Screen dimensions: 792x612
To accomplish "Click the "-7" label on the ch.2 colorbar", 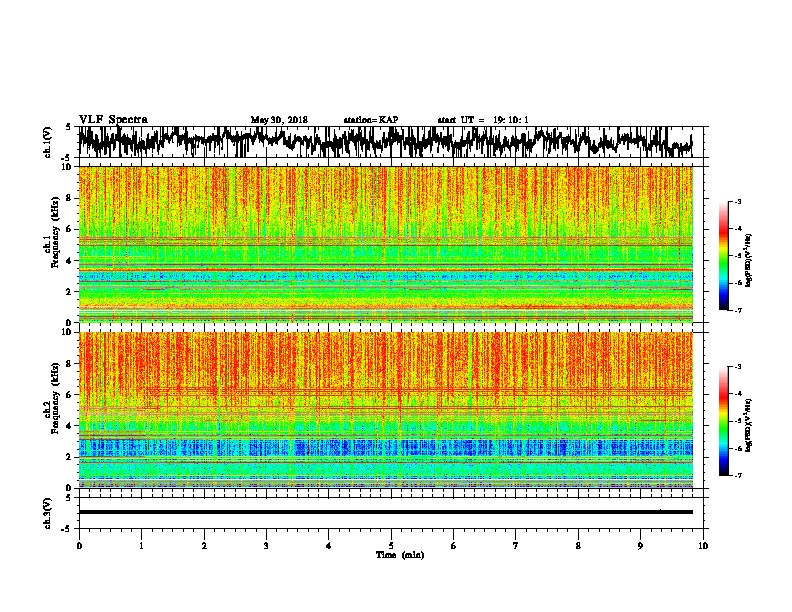I will pos(737,476).
